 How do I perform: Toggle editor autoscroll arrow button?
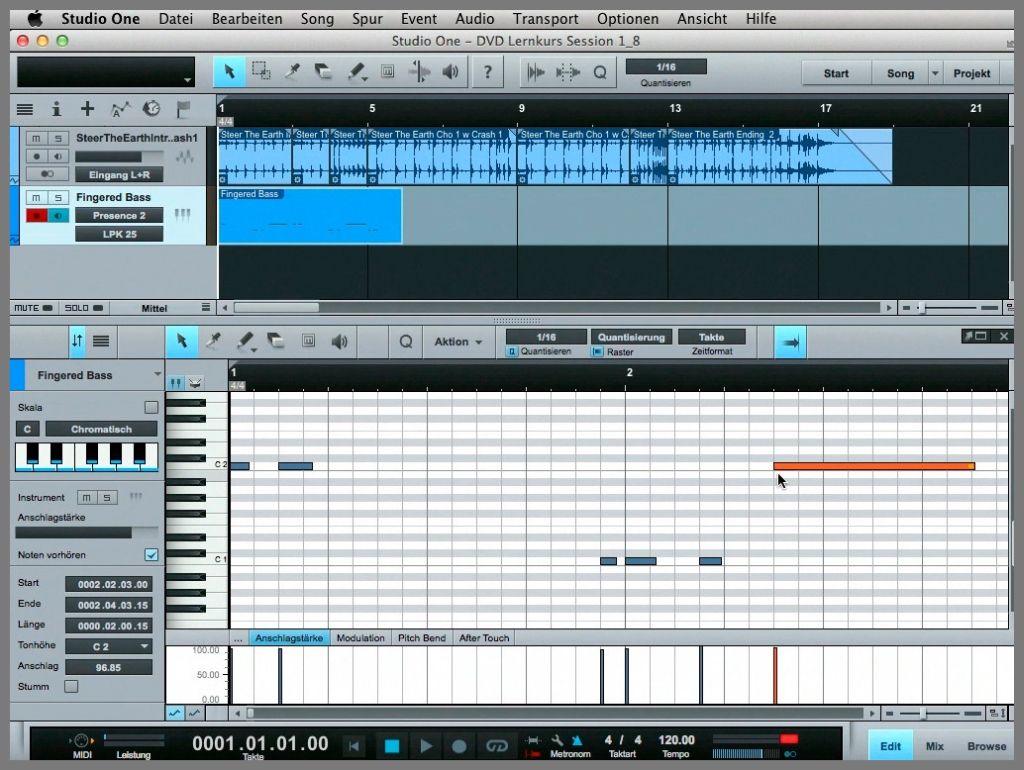[790, 342]
